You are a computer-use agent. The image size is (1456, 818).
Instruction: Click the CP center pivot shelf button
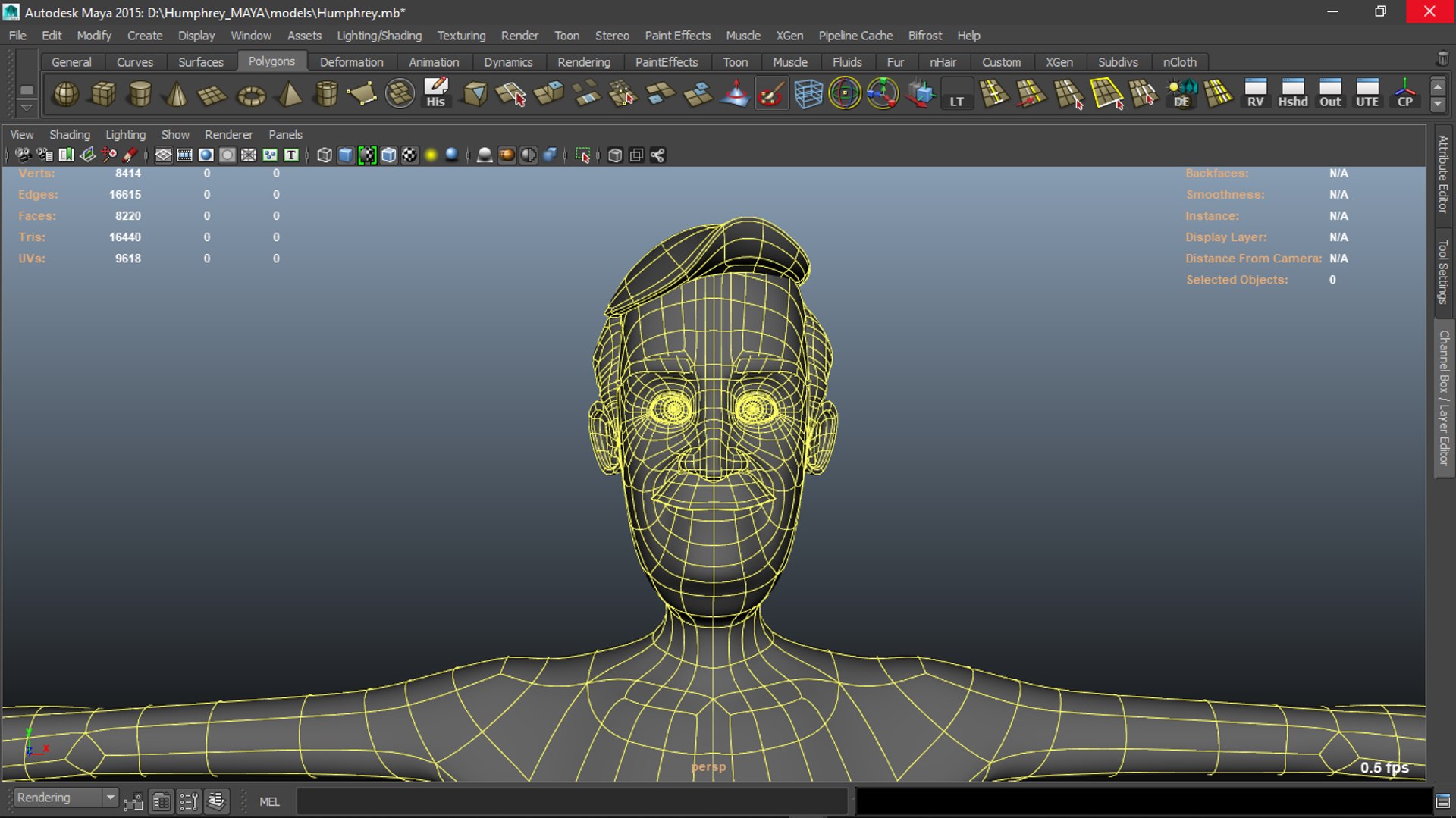[x=1404, y=93]
